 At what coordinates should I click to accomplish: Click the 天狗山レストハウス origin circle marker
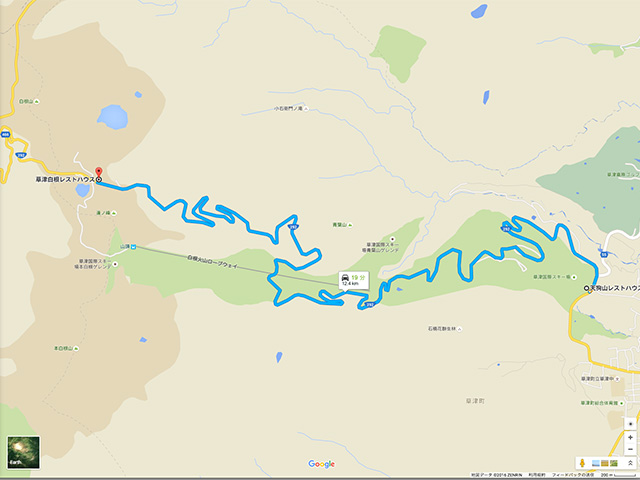point(587,288)
